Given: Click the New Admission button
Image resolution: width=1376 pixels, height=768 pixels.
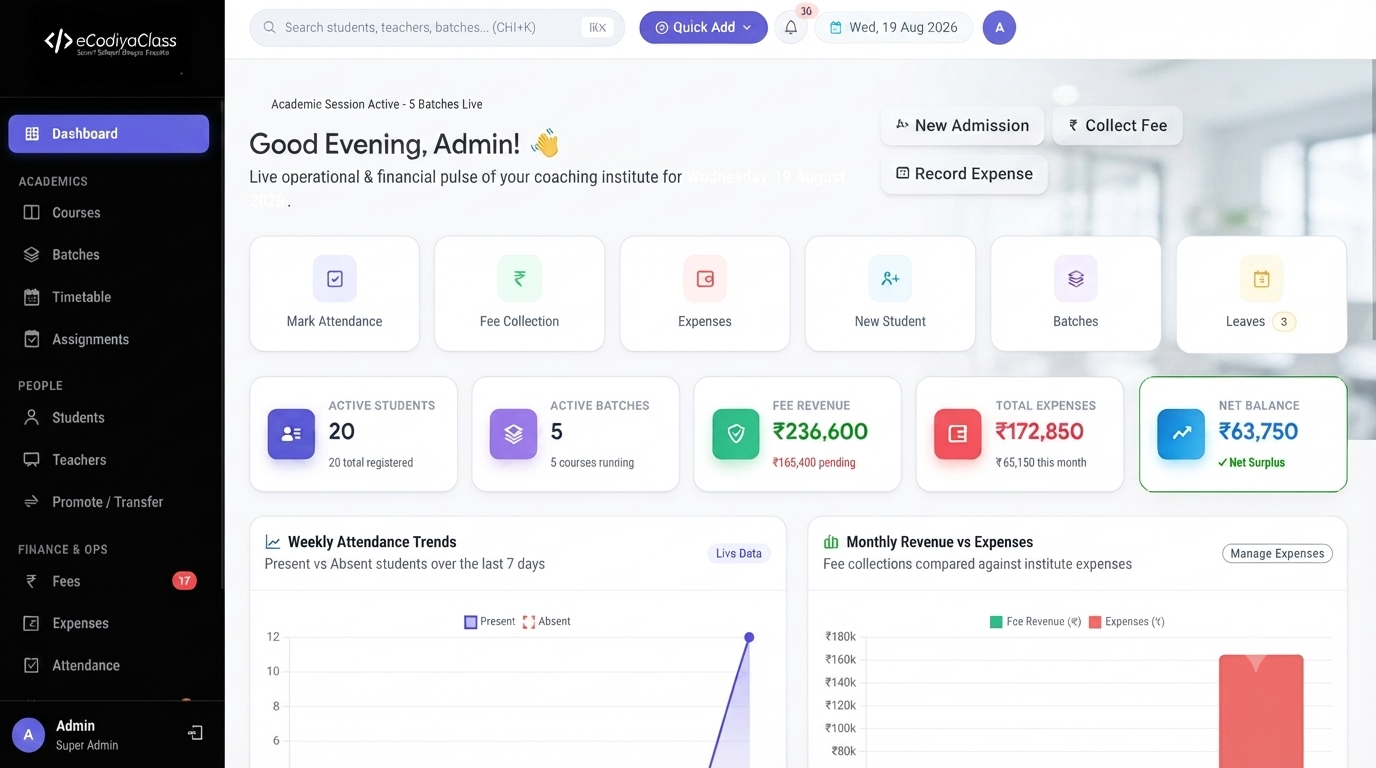Looking at the screenshot, I should coord(962,126).
